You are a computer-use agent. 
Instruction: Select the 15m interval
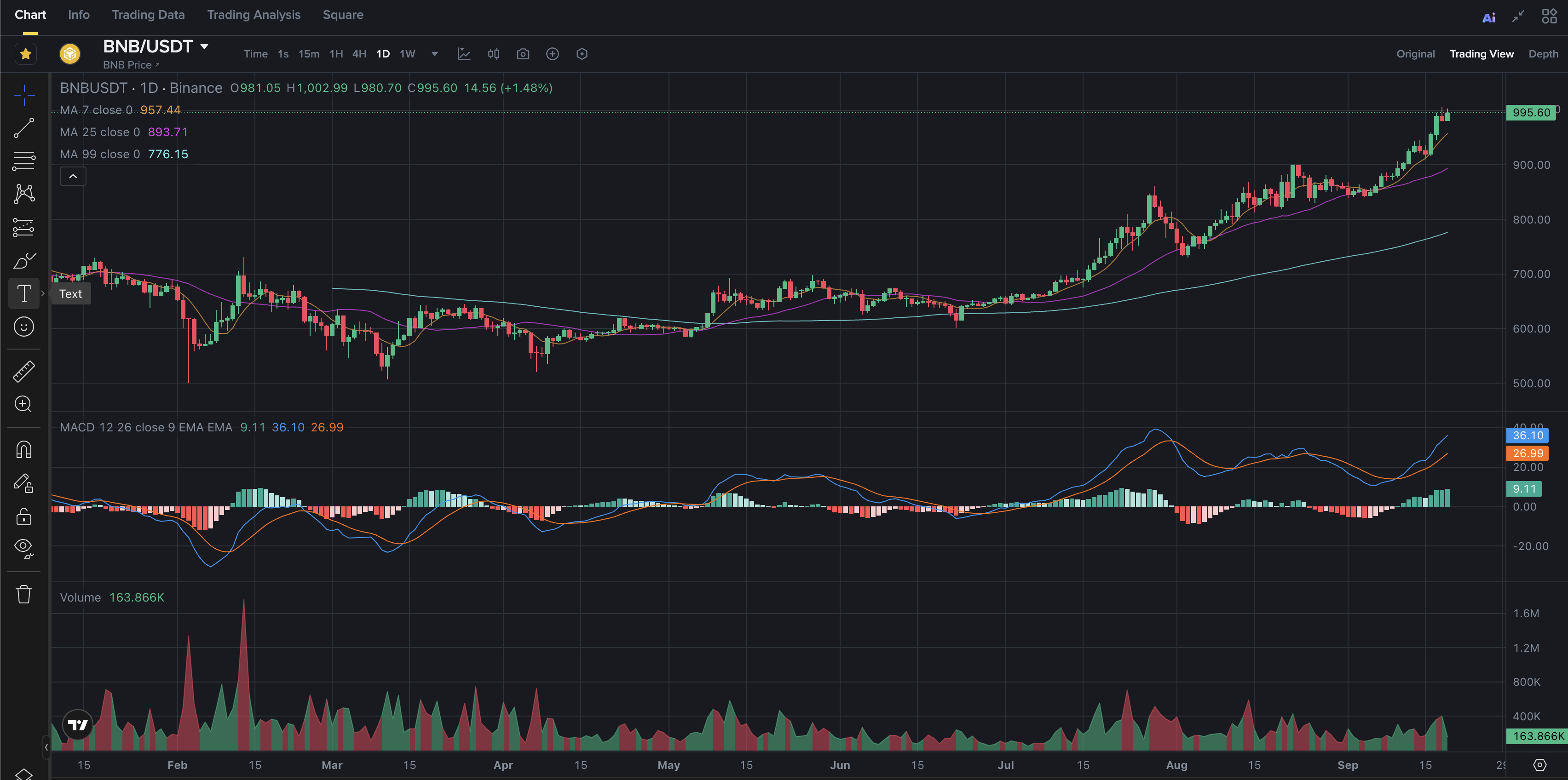coord(309,54)
